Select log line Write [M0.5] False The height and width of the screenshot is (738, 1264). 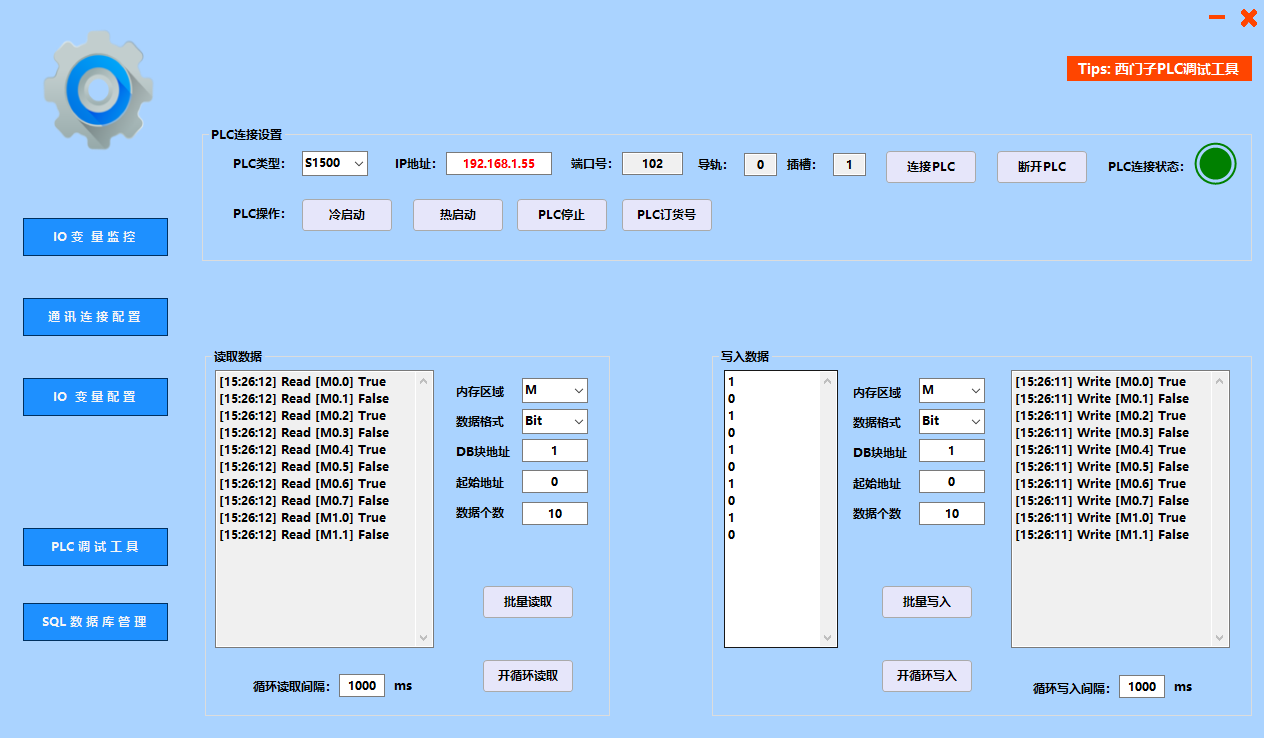1102,467
